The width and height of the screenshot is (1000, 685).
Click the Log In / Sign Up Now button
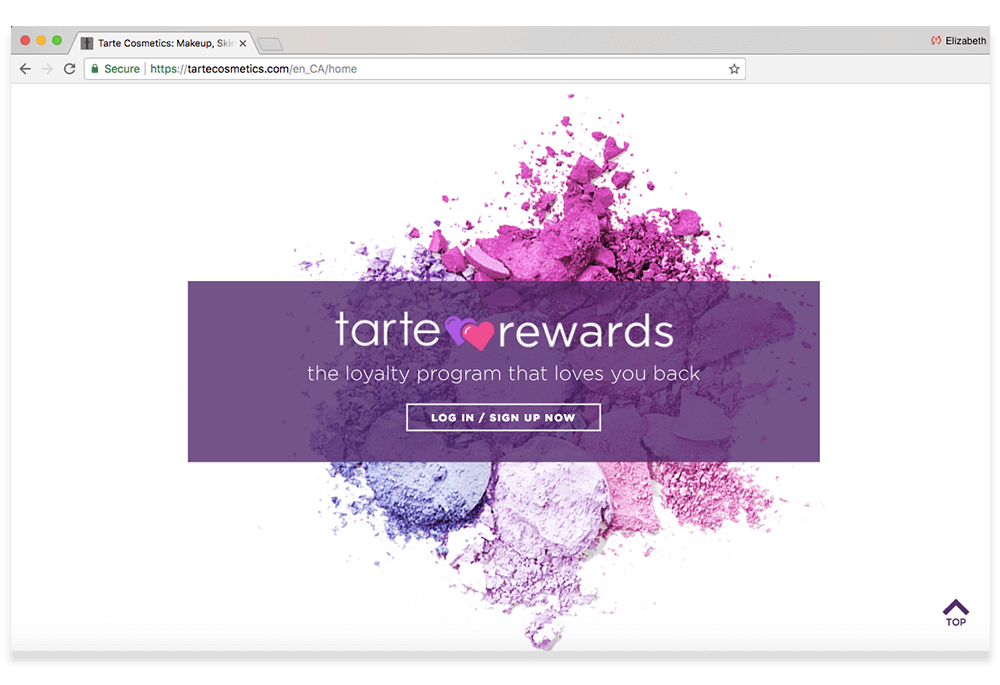[503, 417]
